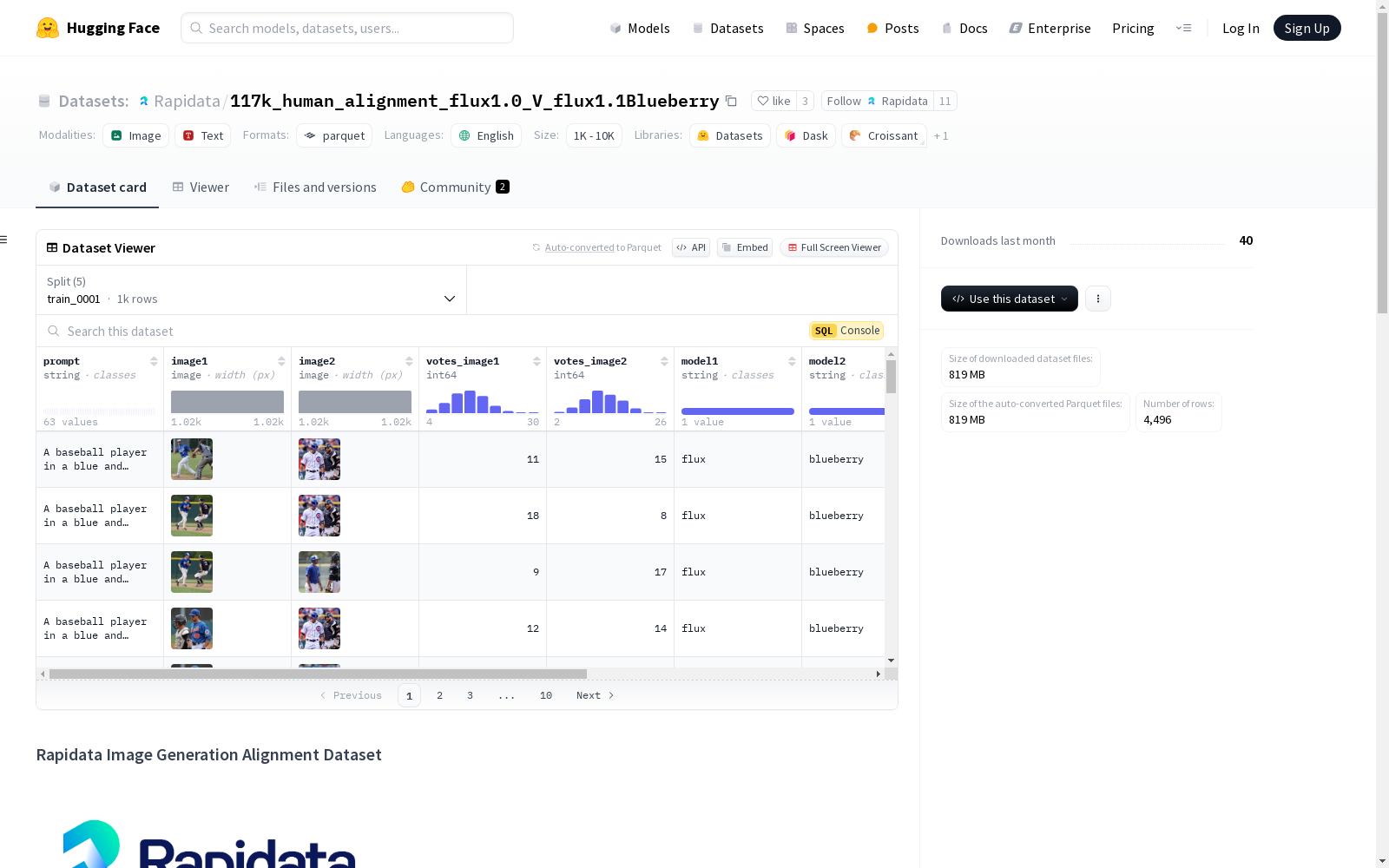
Task: Open the Full Screen Viewer
Action: pyautogui.click(x=834, y=247)
